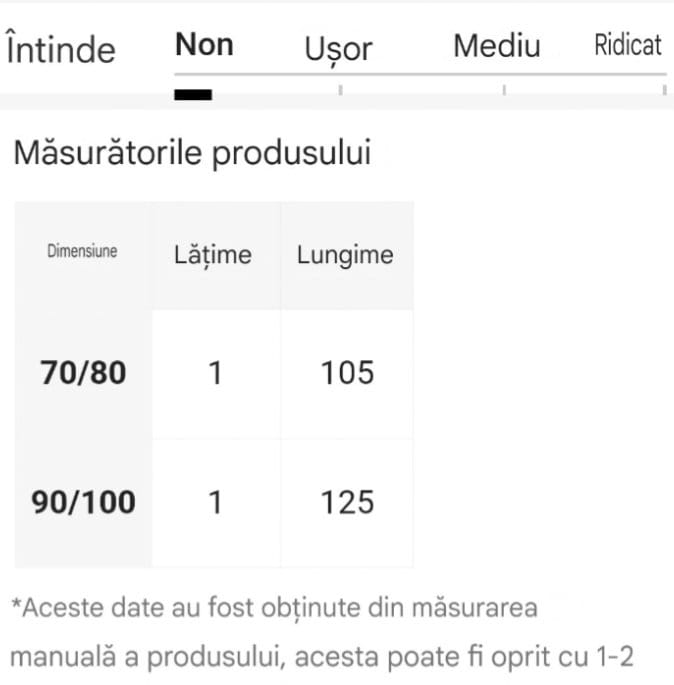Screen dimensions: 674x685
Task: Choose the 'Mediu' stretch option
Action: 497,46
